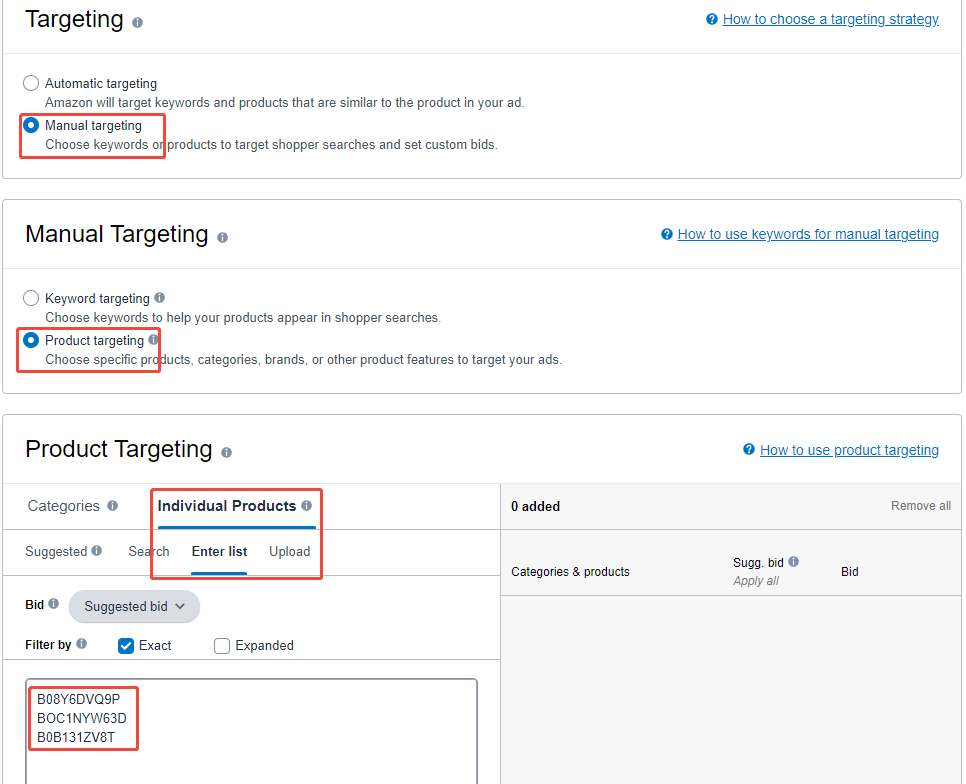The height and width of the screenshot is (784, 966).
Task: Click info icon beside Sugg. bid column
Action: (x=793, y=562)
